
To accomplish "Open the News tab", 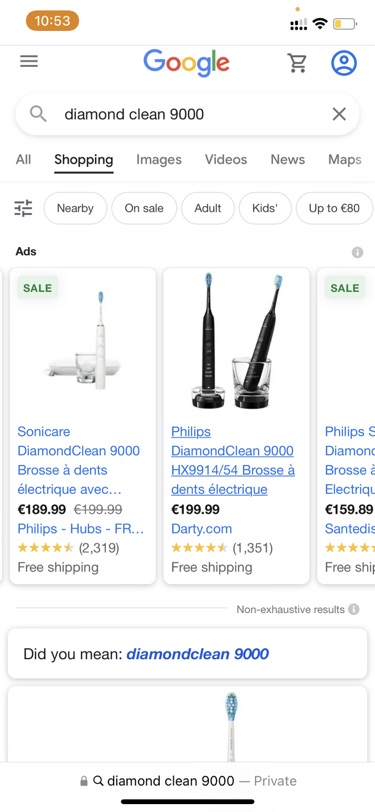I will pos(287,160).
